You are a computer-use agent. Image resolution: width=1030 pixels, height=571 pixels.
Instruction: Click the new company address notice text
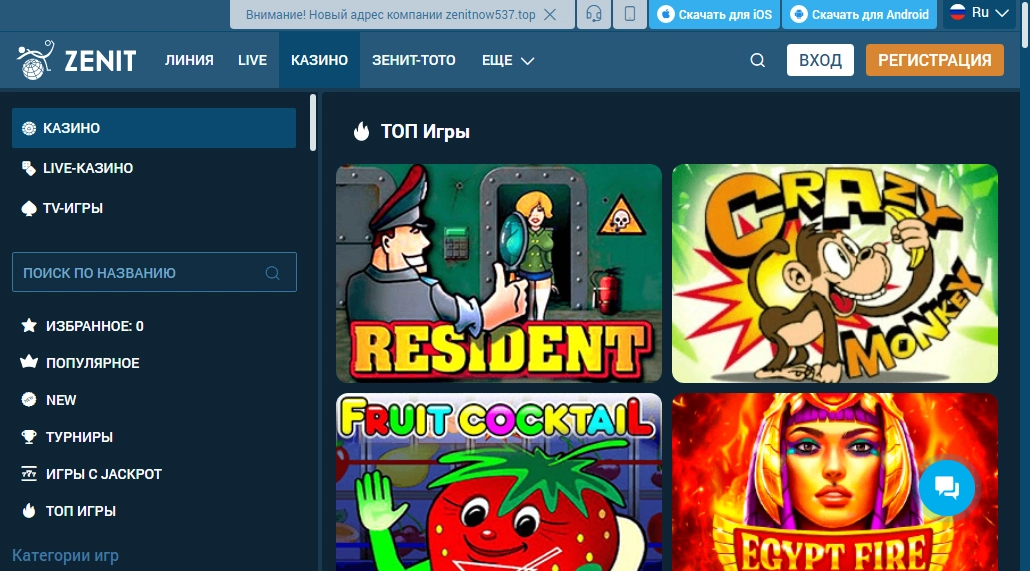pyautogui.click(x=390, y=14)
